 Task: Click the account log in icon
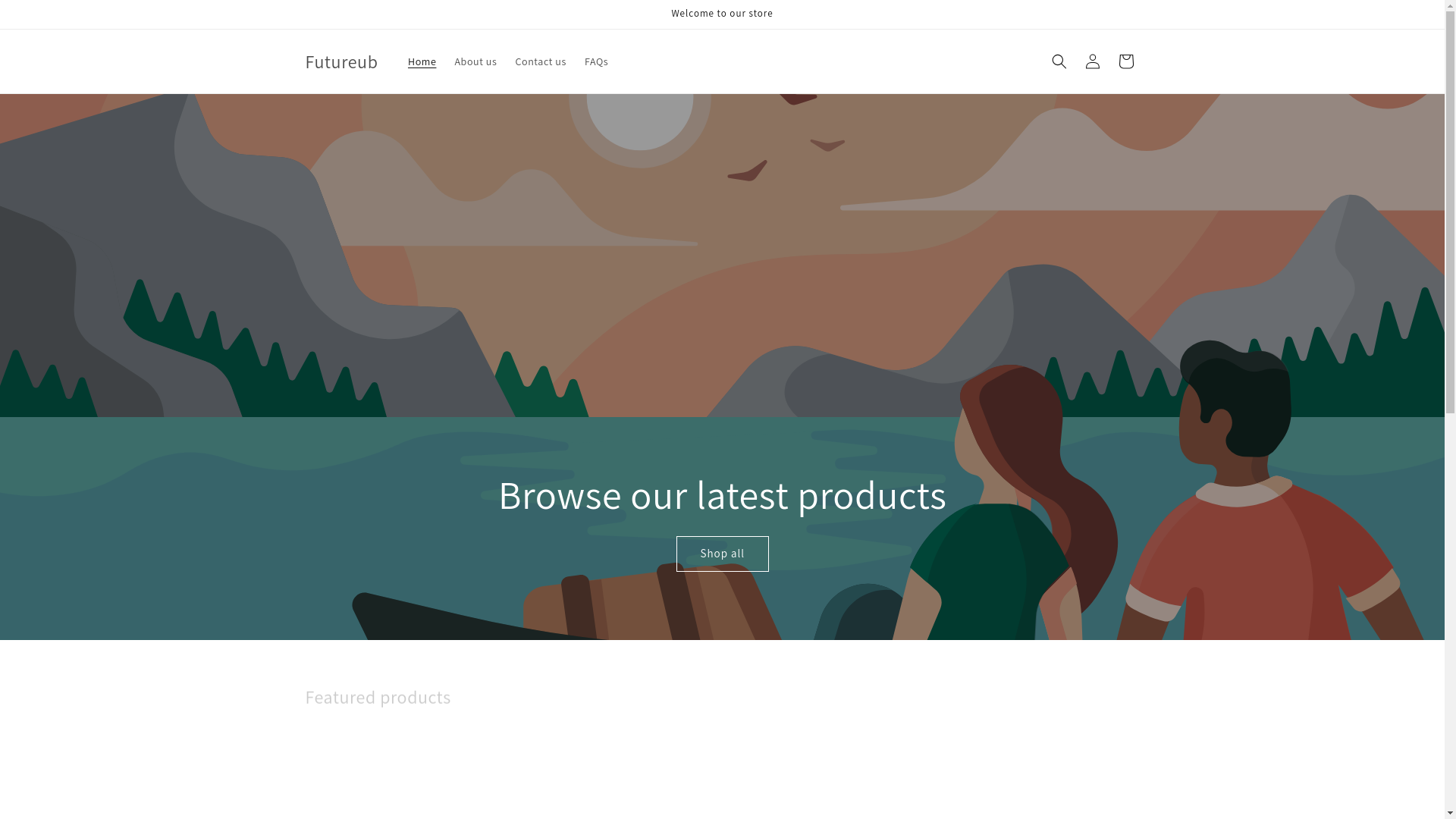1092,61
